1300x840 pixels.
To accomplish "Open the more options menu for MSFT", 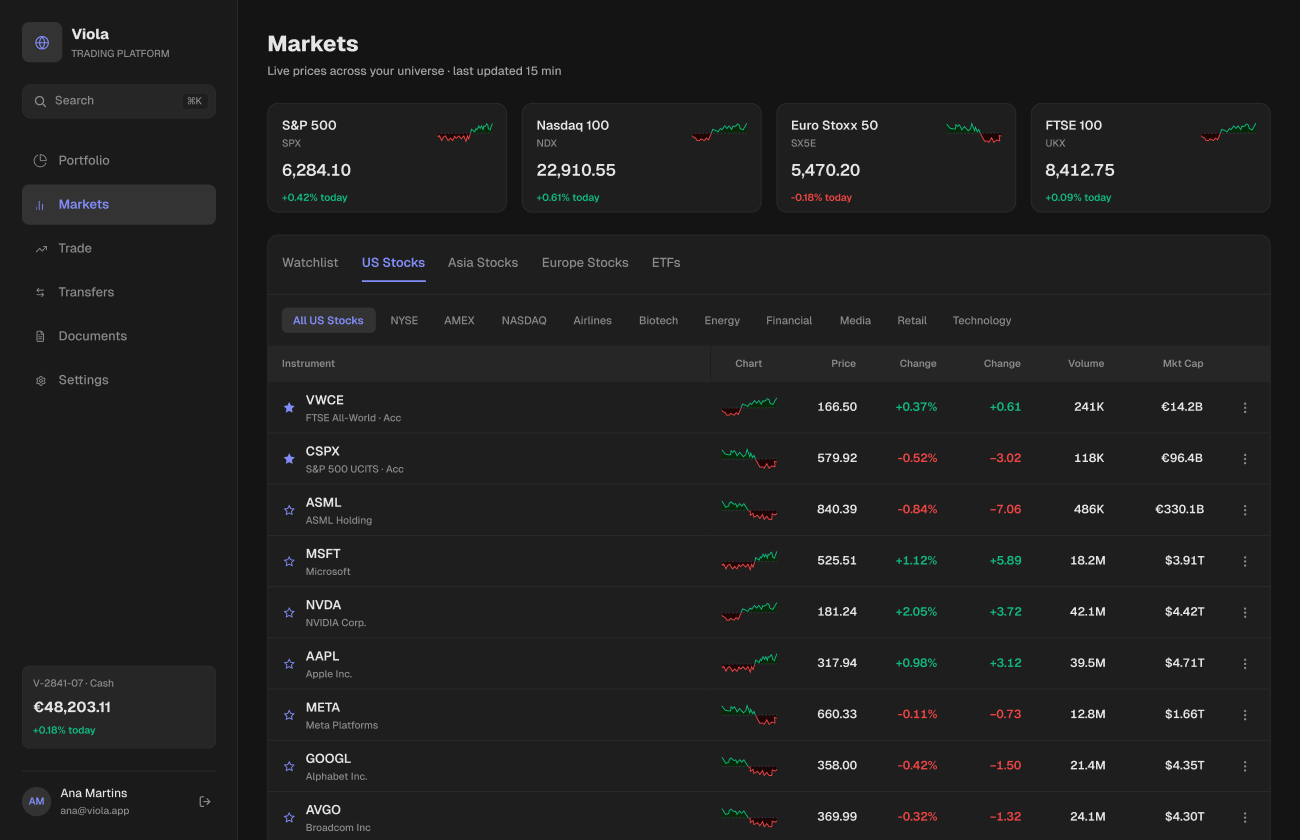I will [x=1245, y=562].
